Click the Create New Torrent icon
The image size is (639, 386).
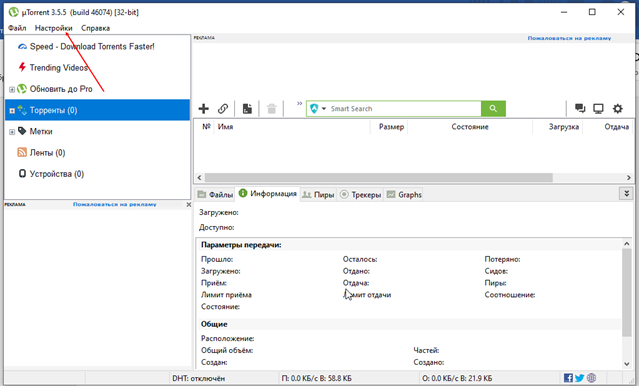click(247, 108)
